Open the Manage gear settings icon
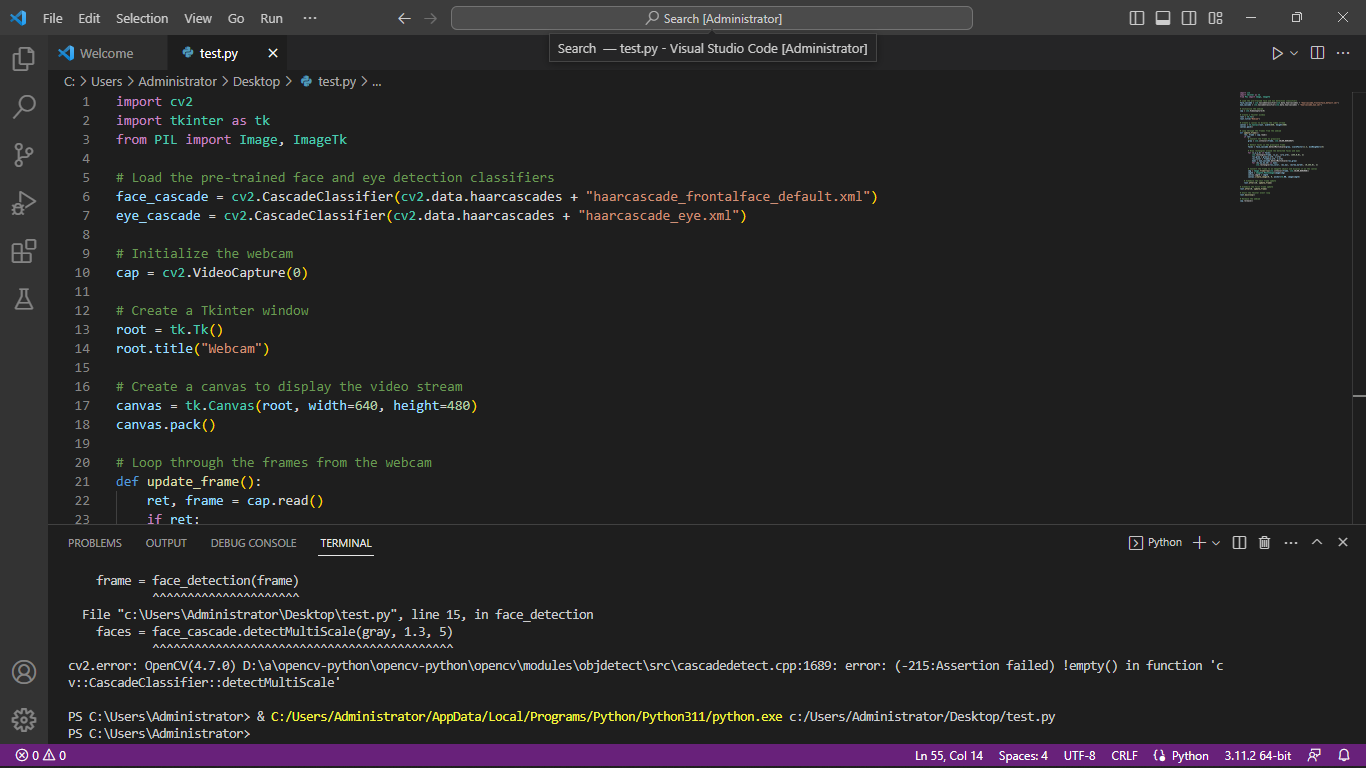 point(24,719)
